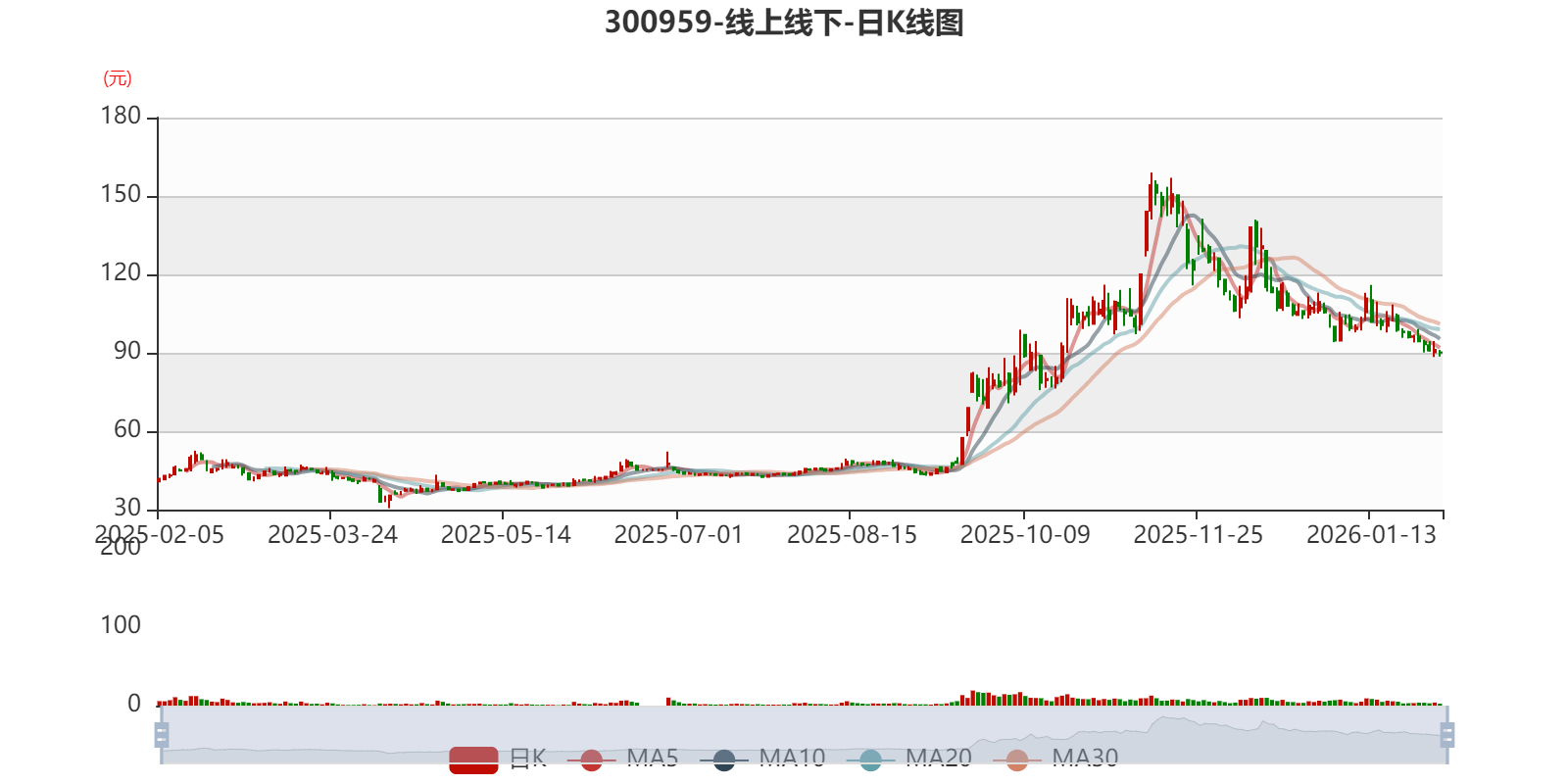Click the 60 price axis label
The height and width of the screenshot is (784, 1568).
click(x=127, y=430)
